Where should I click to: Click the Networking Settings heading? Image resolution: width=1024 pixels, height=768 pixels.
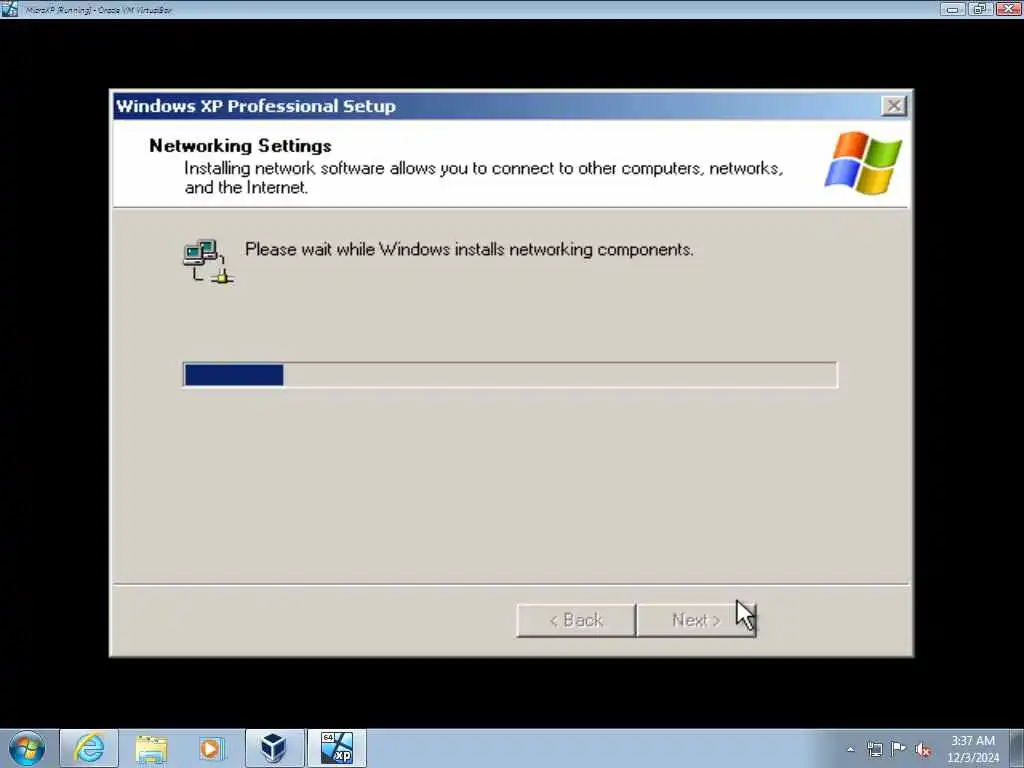coord(240,146)
